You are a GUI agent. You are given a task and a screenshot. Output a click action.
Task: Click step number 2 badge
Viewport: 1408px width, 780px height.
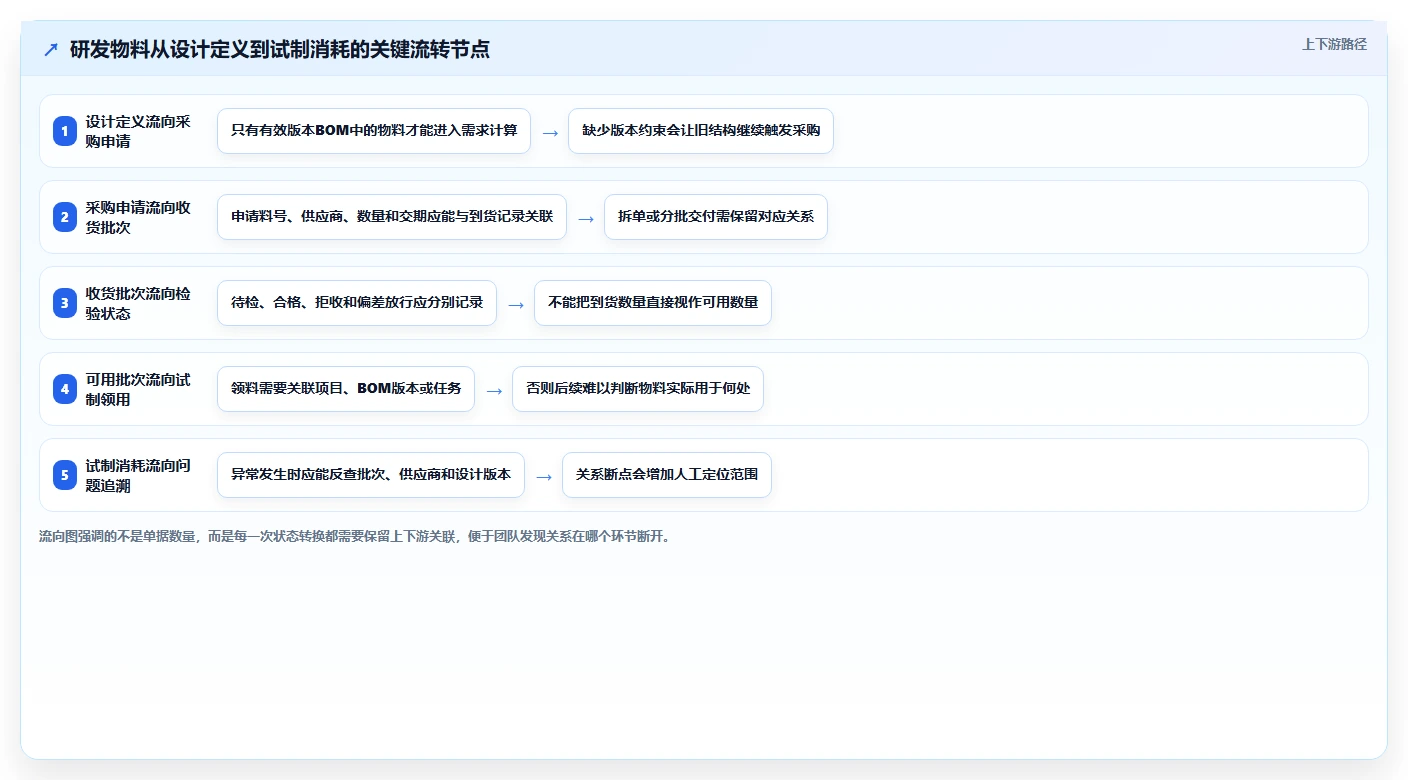[65, 217]
